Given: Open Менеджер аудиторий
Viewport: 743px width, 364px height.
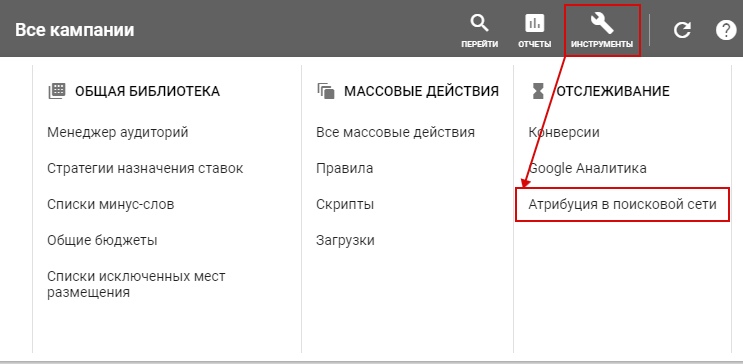Looking at the screenshot, I should (118, 132).
